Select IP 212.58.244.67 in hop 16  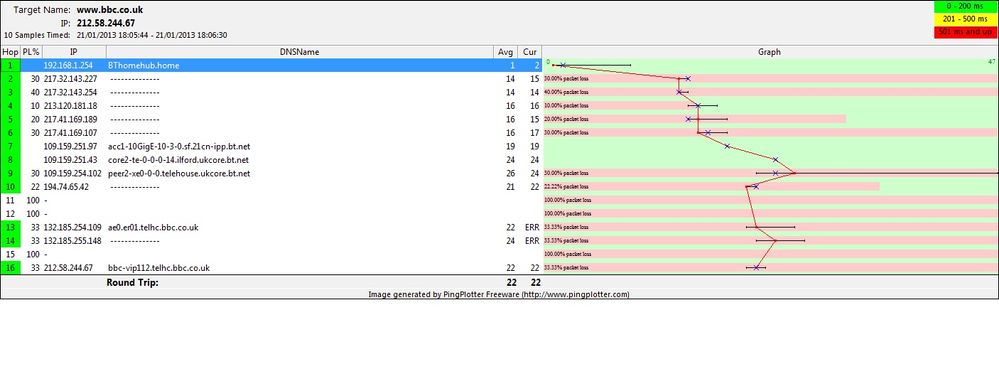[68, 267]
